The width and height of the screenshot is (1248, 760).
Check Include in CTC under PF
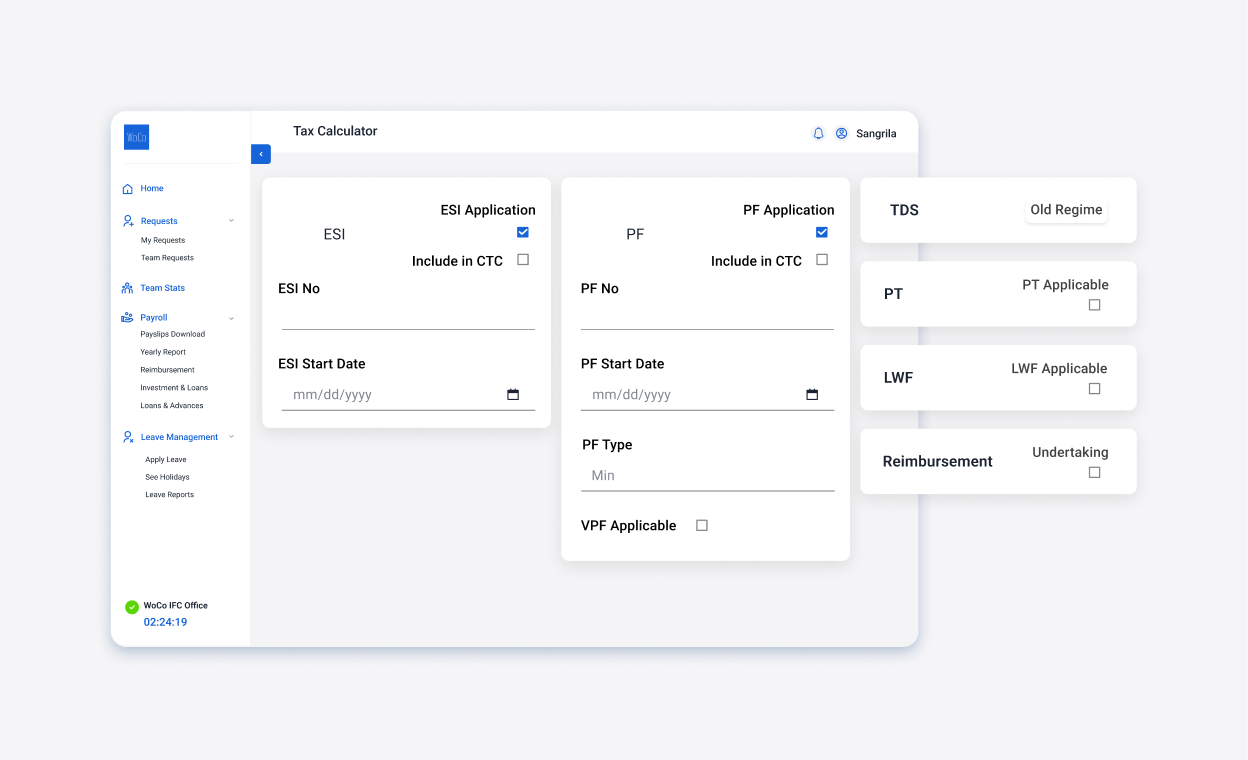click(822, 260)
